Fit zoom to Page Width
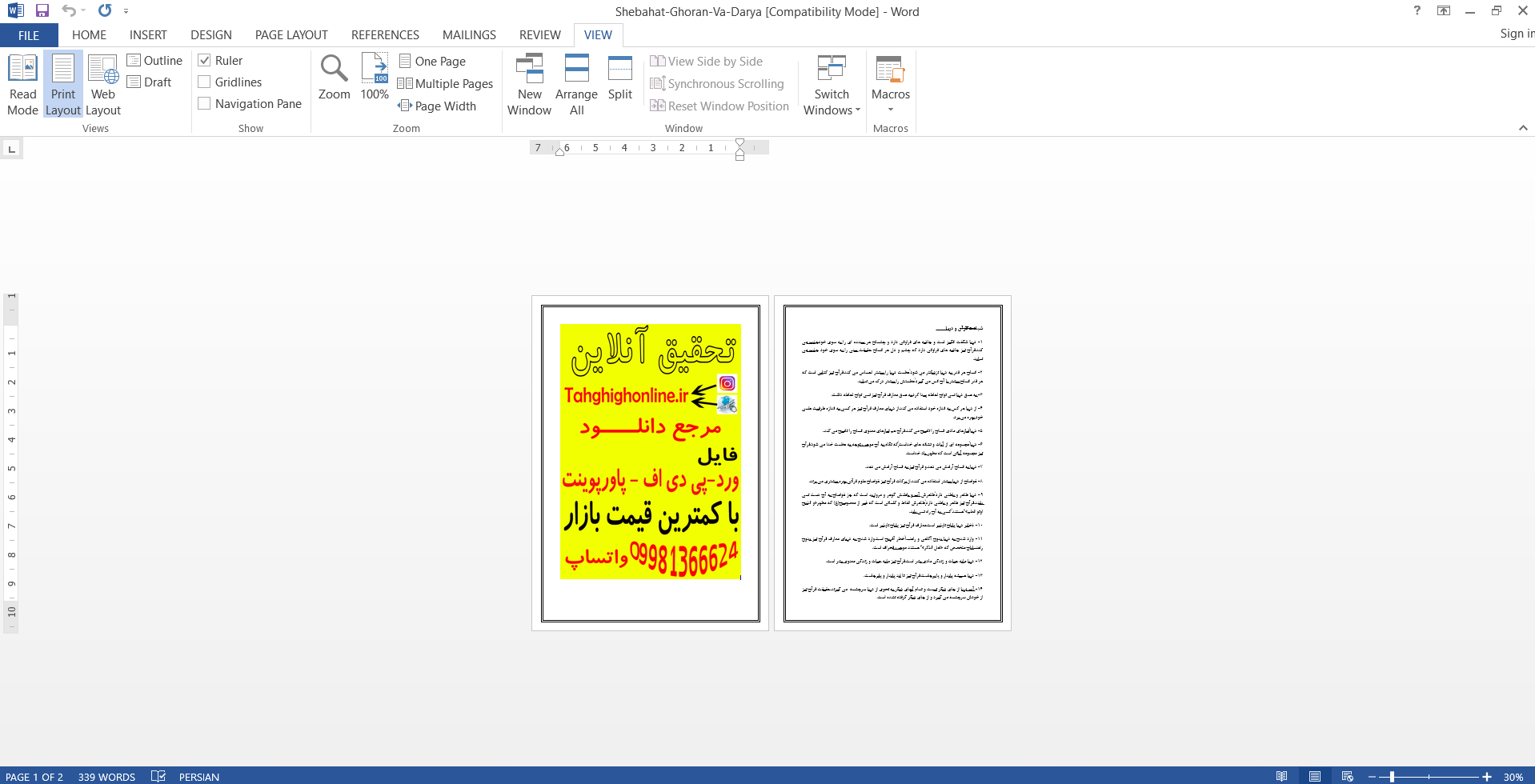This screenshot has height=784, width=1535. [437, 106]
